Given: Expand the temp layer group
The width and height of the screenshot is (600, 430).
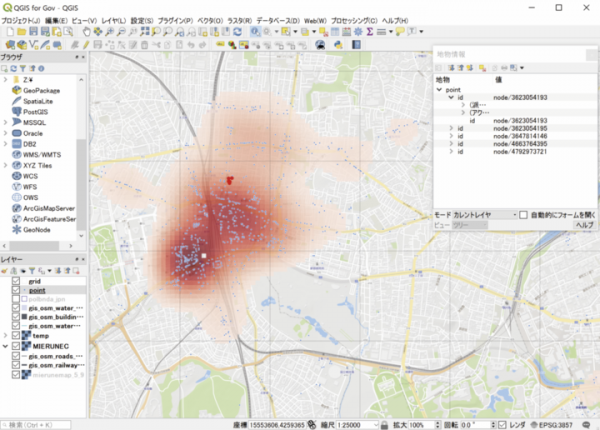Looking at the screenshot, I should tap(5, 336).
